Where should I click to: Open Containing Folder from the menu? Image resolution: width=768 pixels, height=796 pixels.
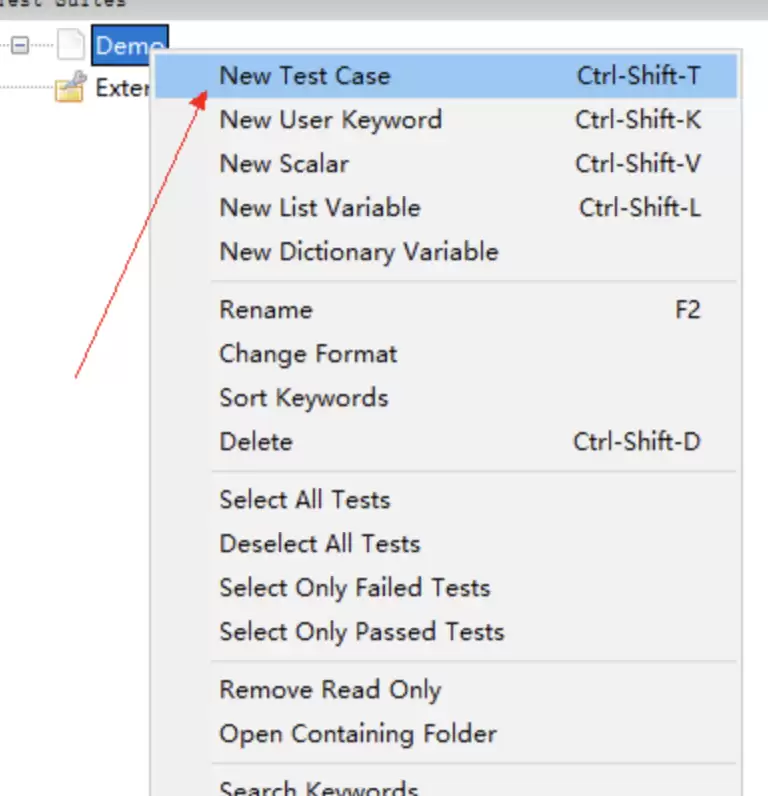(x=446, y=734)
